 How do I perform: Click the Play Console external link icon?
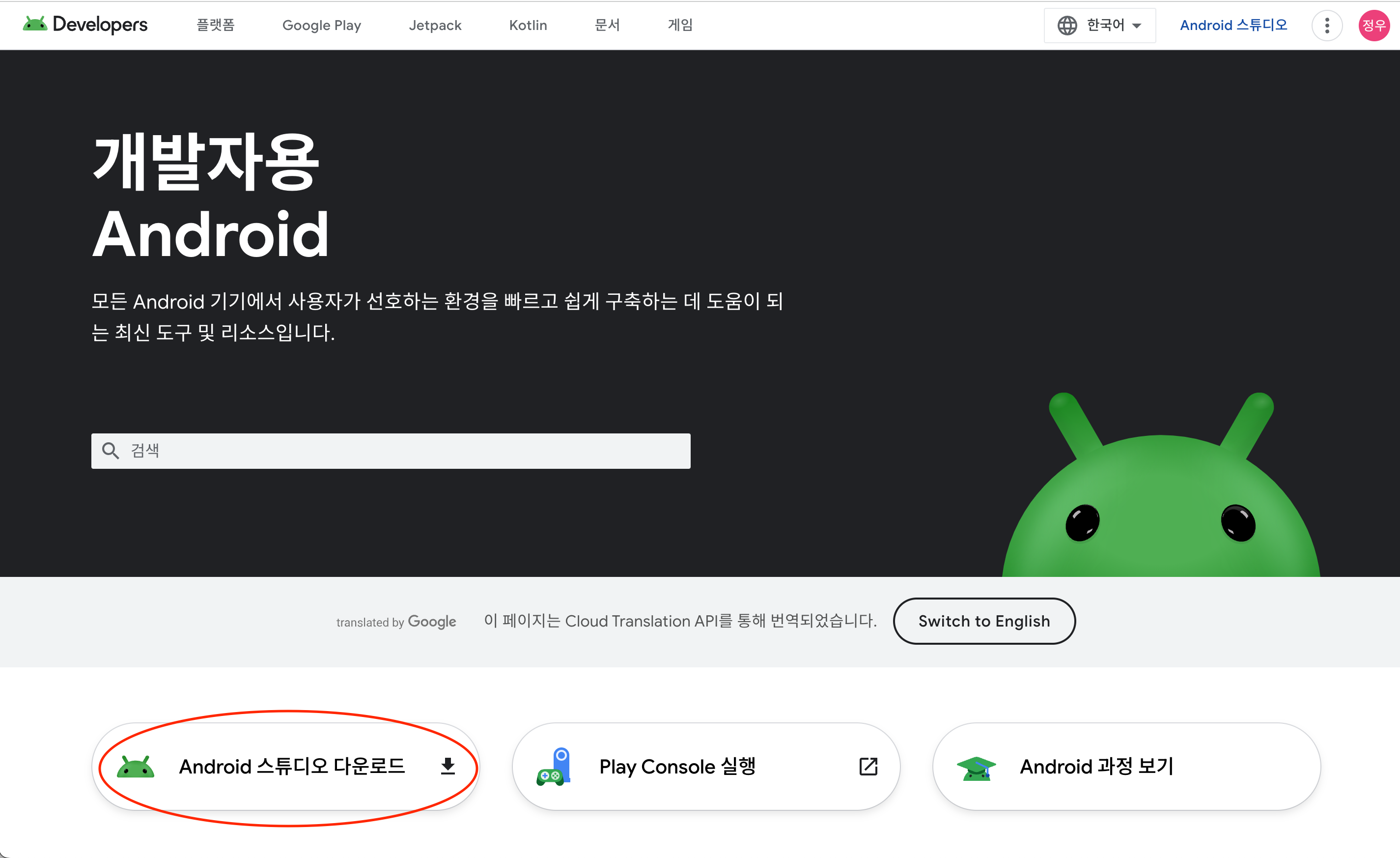click(x=868, y=766)
